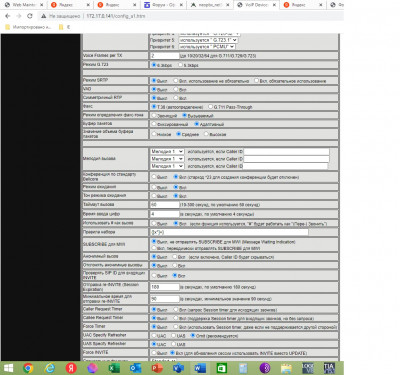The width and height of the screenshot is (400, 375).
Task: Turn Force Timer on
Action: click(176, 327)
